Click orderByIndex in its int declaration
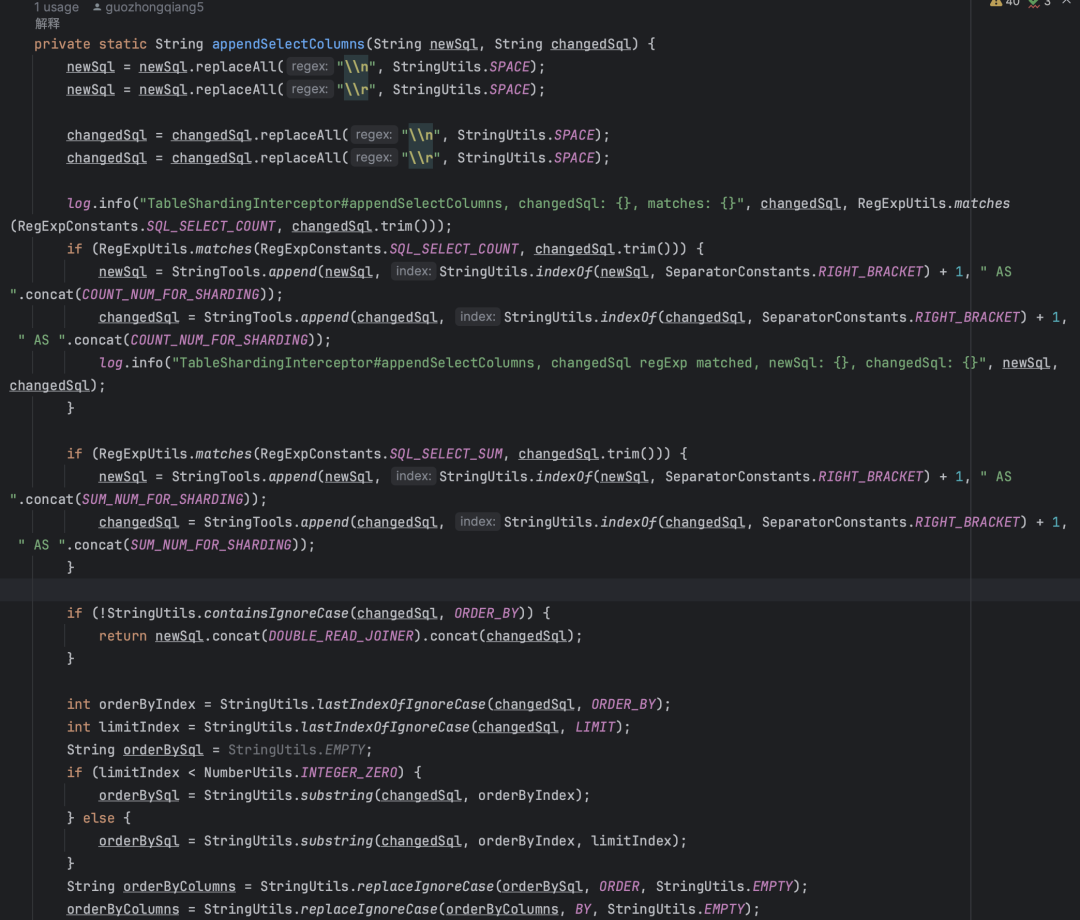This screenshot has height=920, width=1080. coord(147,704)
